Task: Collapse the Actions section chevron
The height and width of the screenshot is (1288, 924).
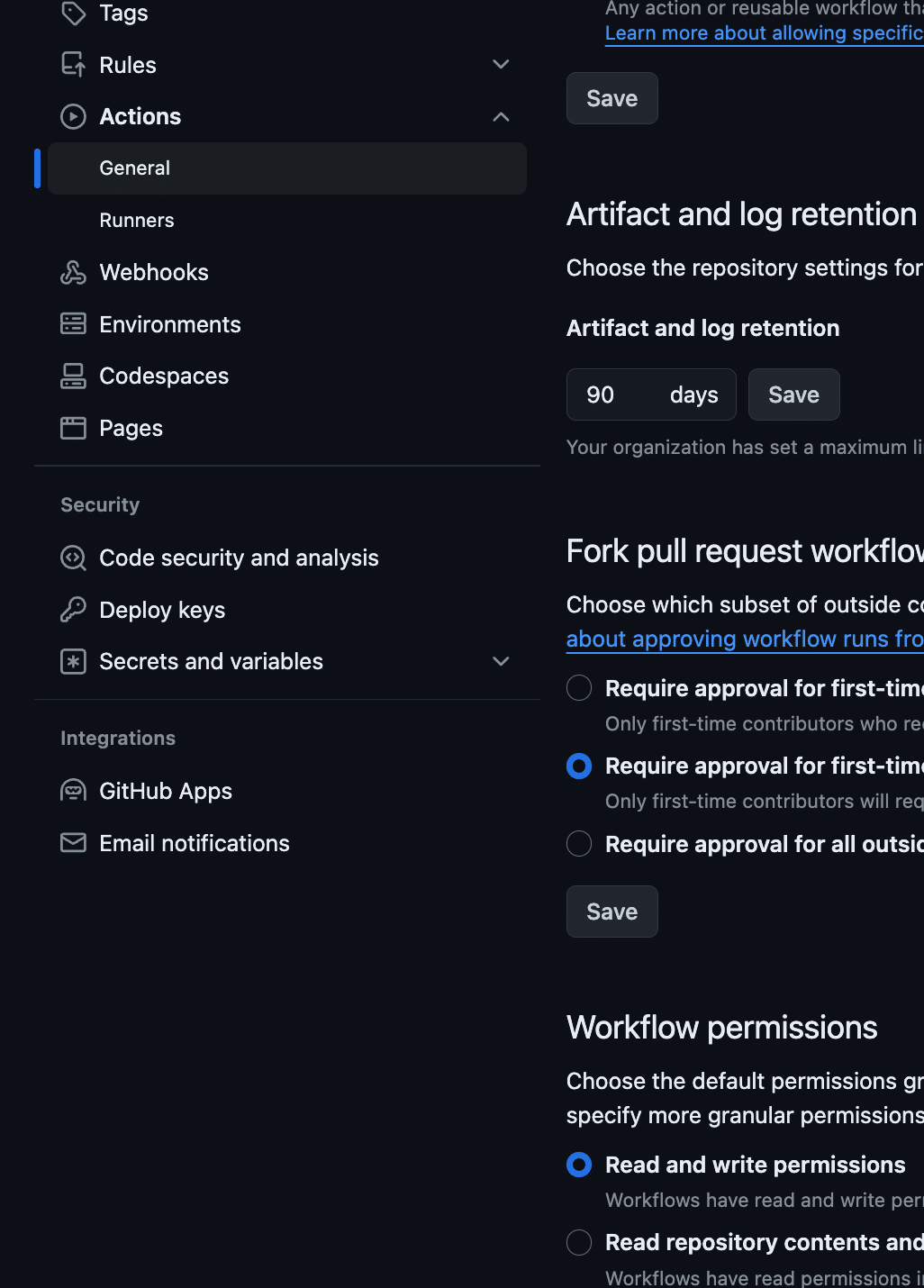Action: (502, 117)
